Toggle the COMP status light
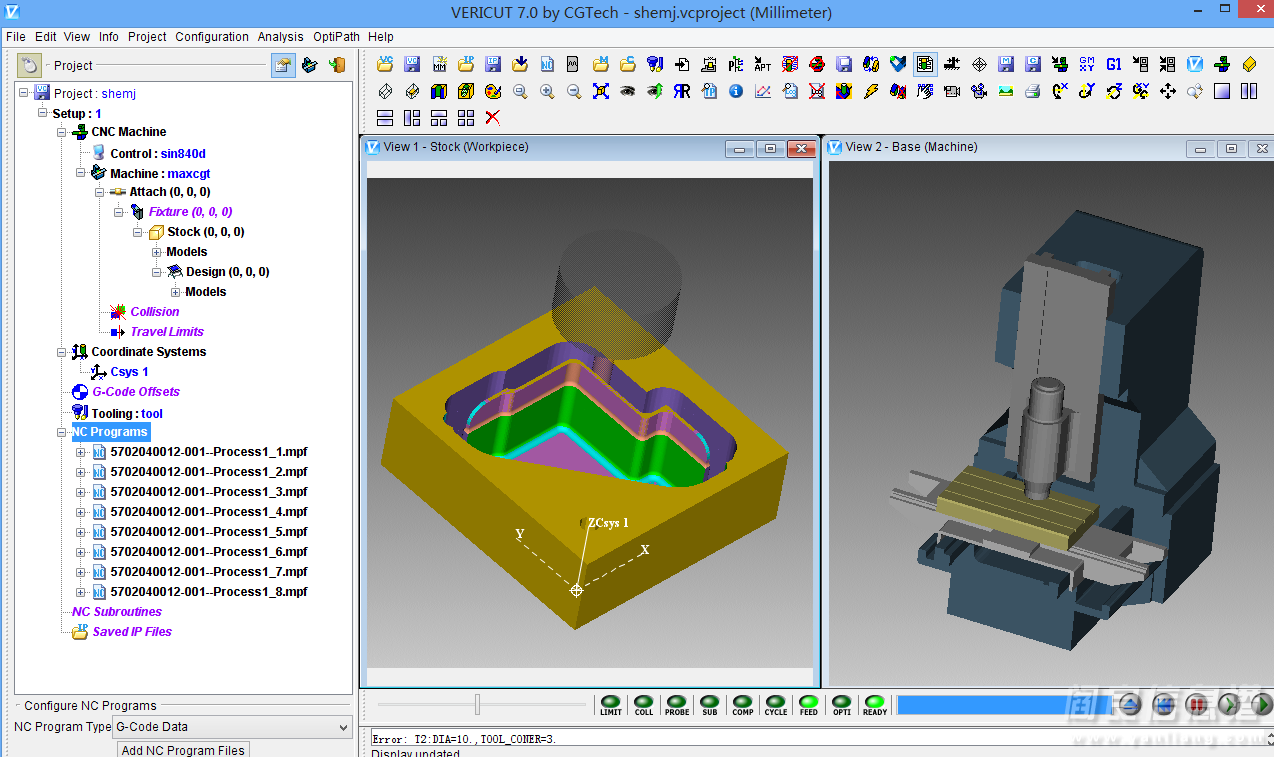1274x757 pixels. coord(743,705)
